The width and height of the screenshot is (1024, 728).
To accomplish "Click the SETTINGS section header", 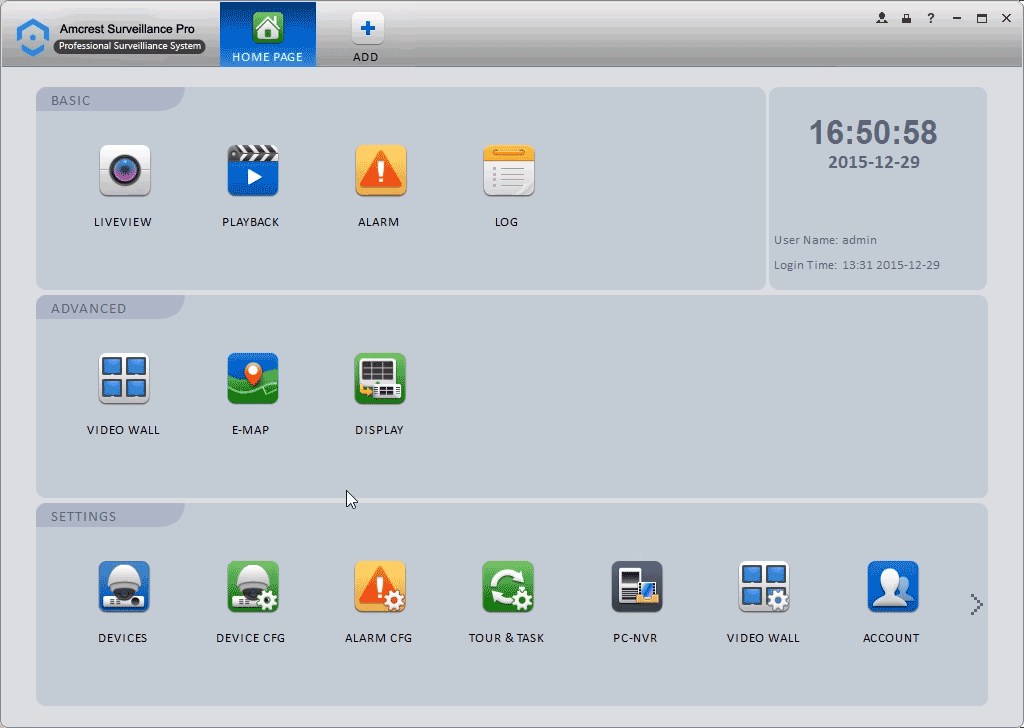I will (84, 516).
